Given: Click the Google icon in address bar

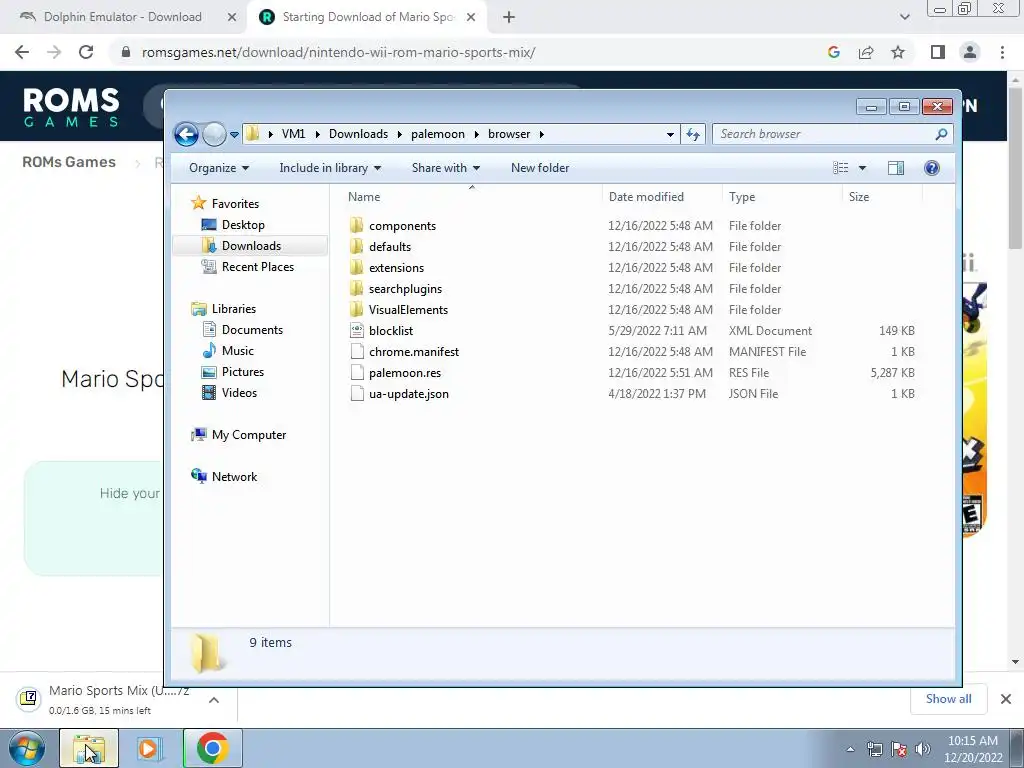Looking at the screenshot, I should [833, 52].
